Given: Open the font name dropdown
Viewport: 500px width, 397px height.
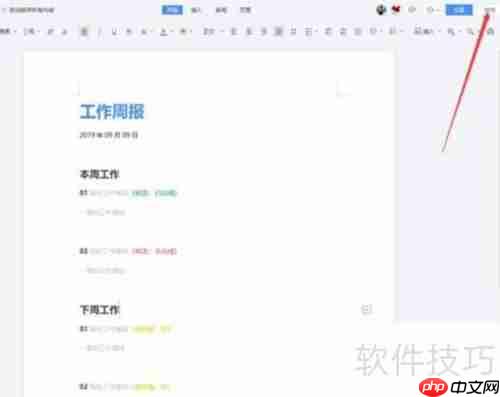Looking at the screenshot, I should click(8, 32).
